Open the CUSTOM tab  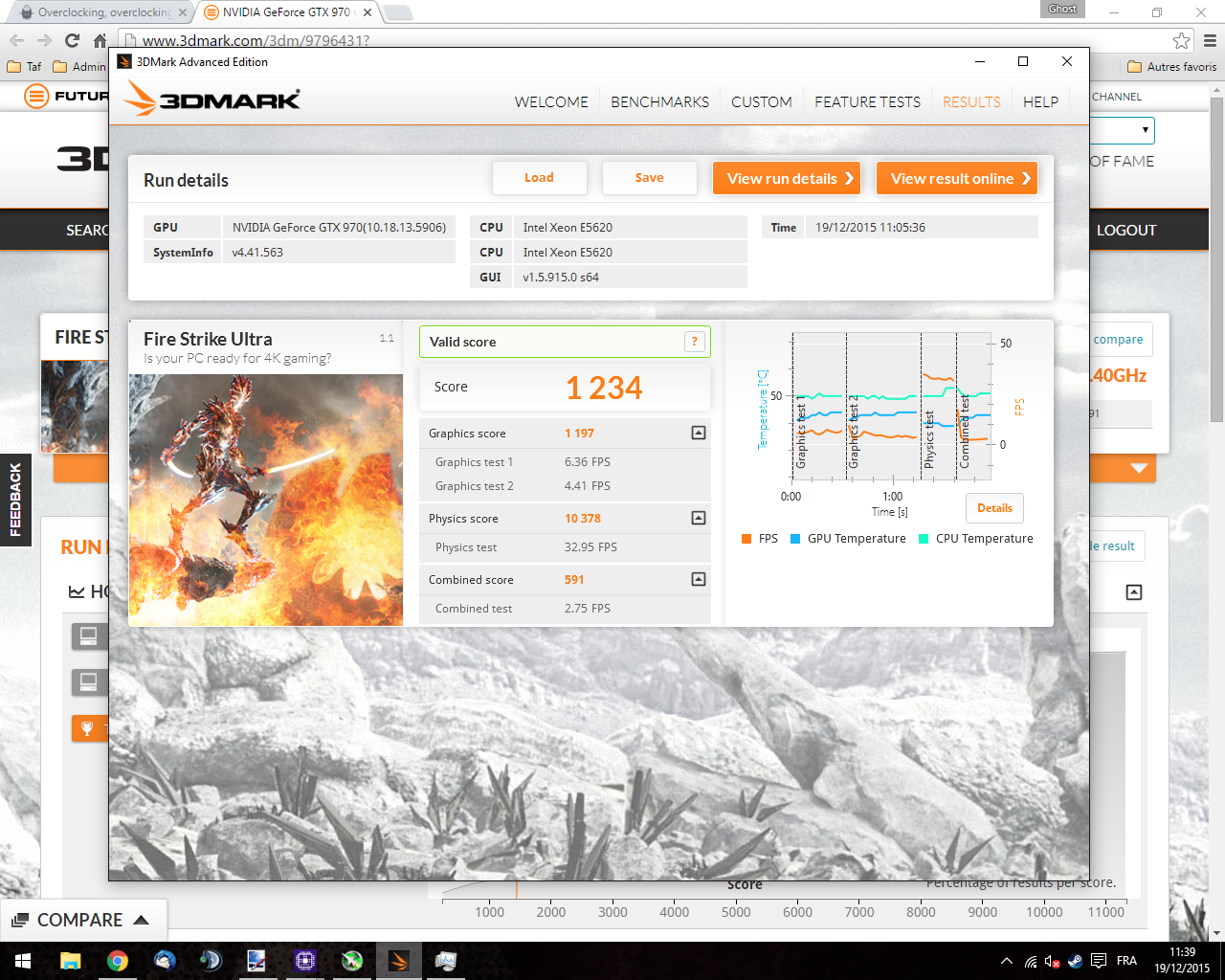click(762, 101)
